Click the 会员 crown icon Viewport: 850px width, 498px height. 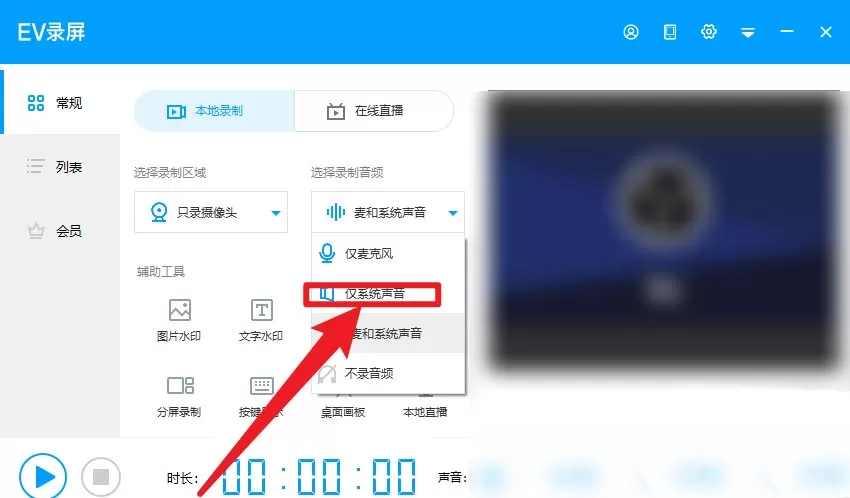click(x=36, y=231)
